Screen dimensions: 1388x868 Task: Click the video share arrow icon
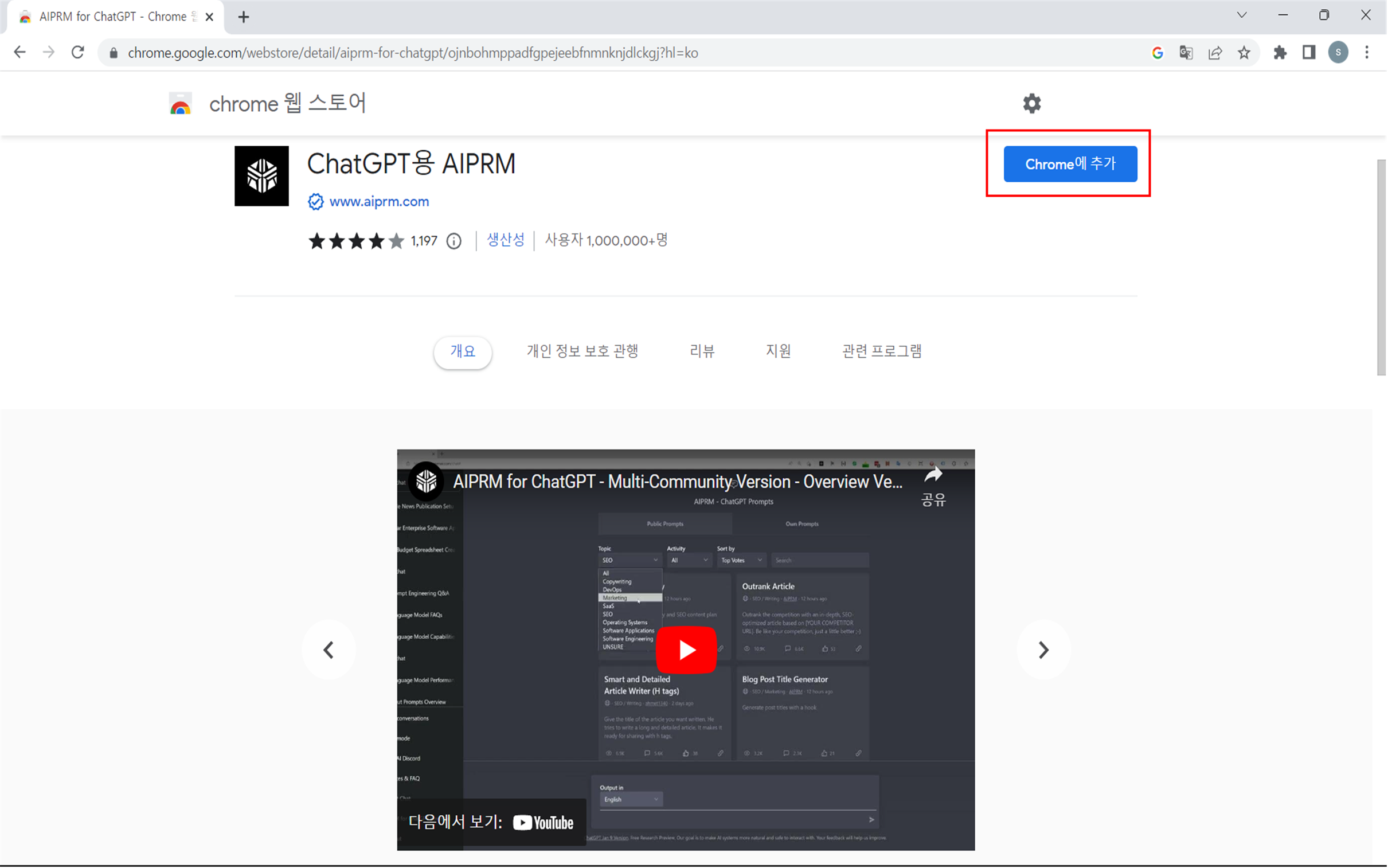click(x=933, y=475)
